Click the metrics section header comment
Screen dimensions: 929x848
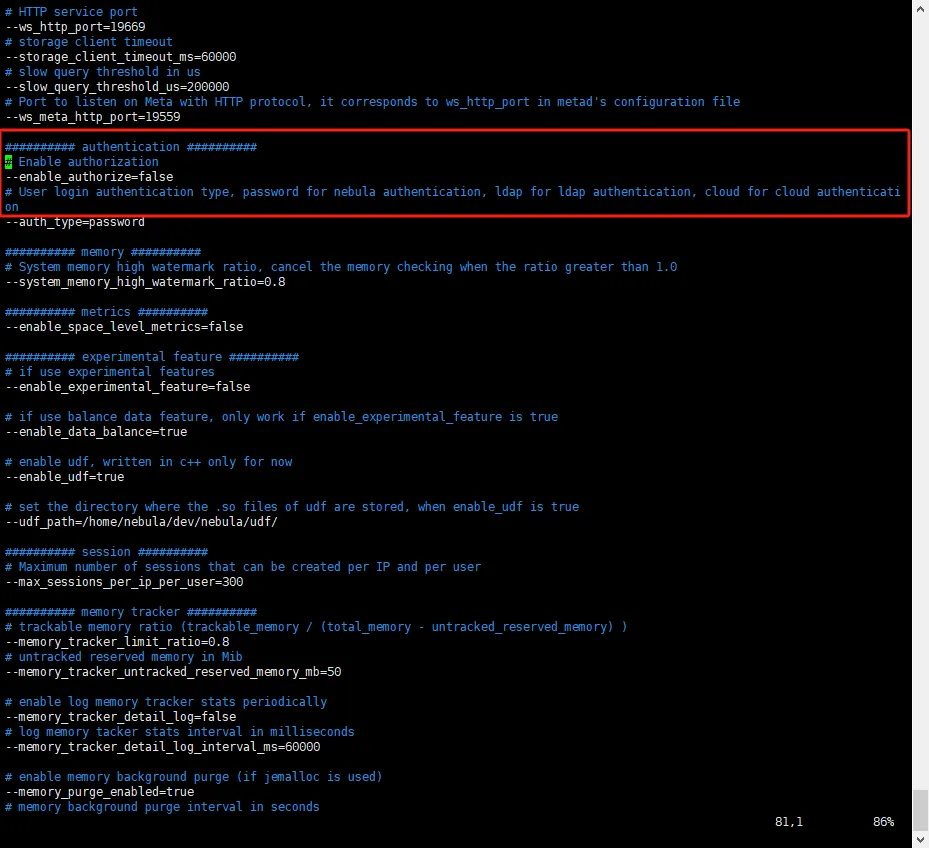[x=107, y=312]
